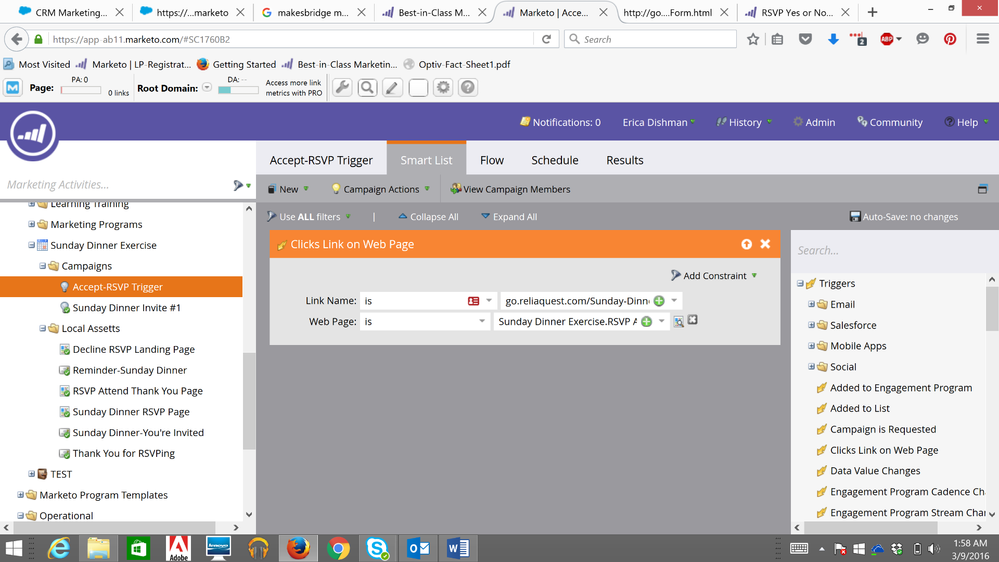Open the Web Page operator dropdown
Viewport: 999px width, 562px height.
click(x=482, y=321)
